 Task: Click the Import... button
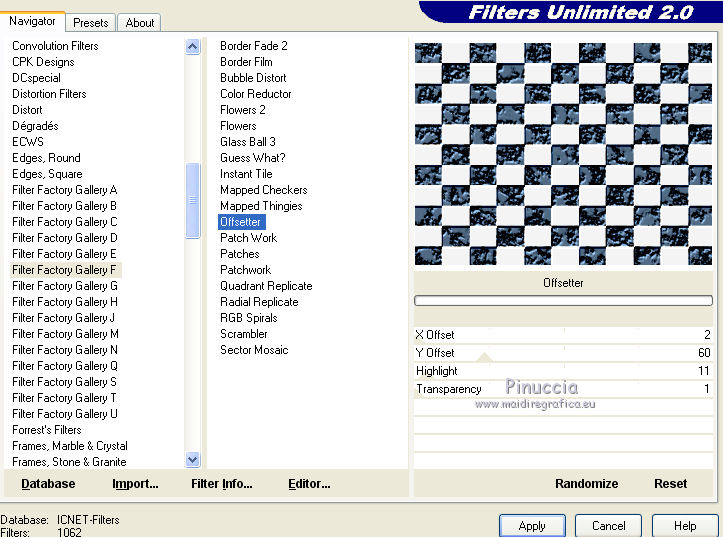coord(135,484)
